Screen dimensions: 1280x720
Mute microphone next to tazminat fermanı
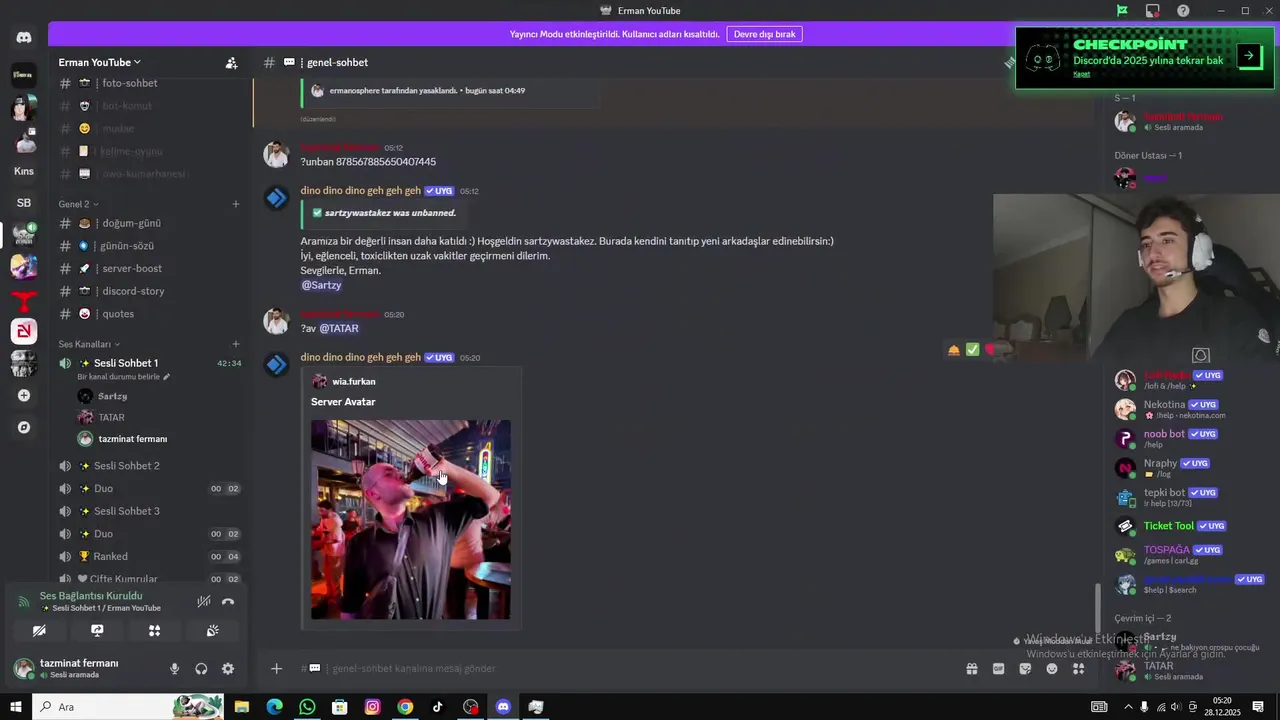coord(174,669)
